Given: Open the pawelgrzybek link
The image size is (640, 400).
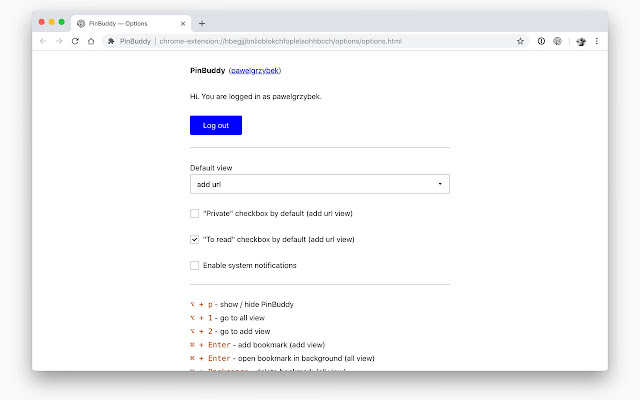Looking at the screenshot, I should [x=255, y=71].
